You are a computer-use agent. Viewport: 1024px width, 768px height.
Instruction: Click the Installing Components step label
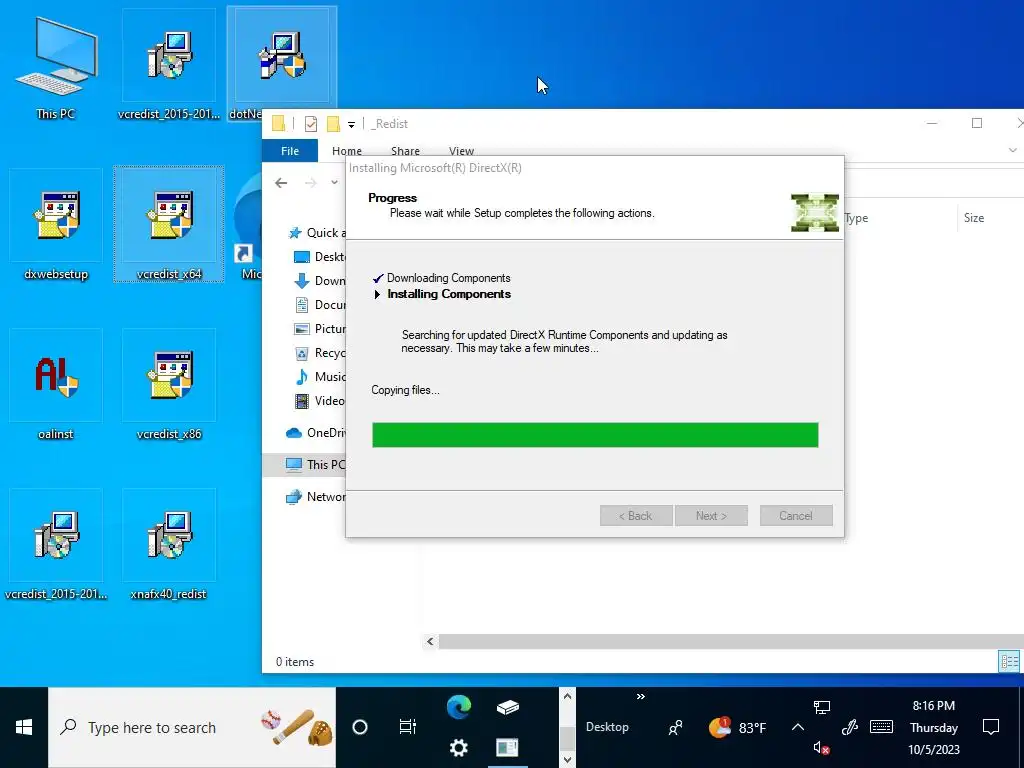pyautogui.click(x=449, y=295)
